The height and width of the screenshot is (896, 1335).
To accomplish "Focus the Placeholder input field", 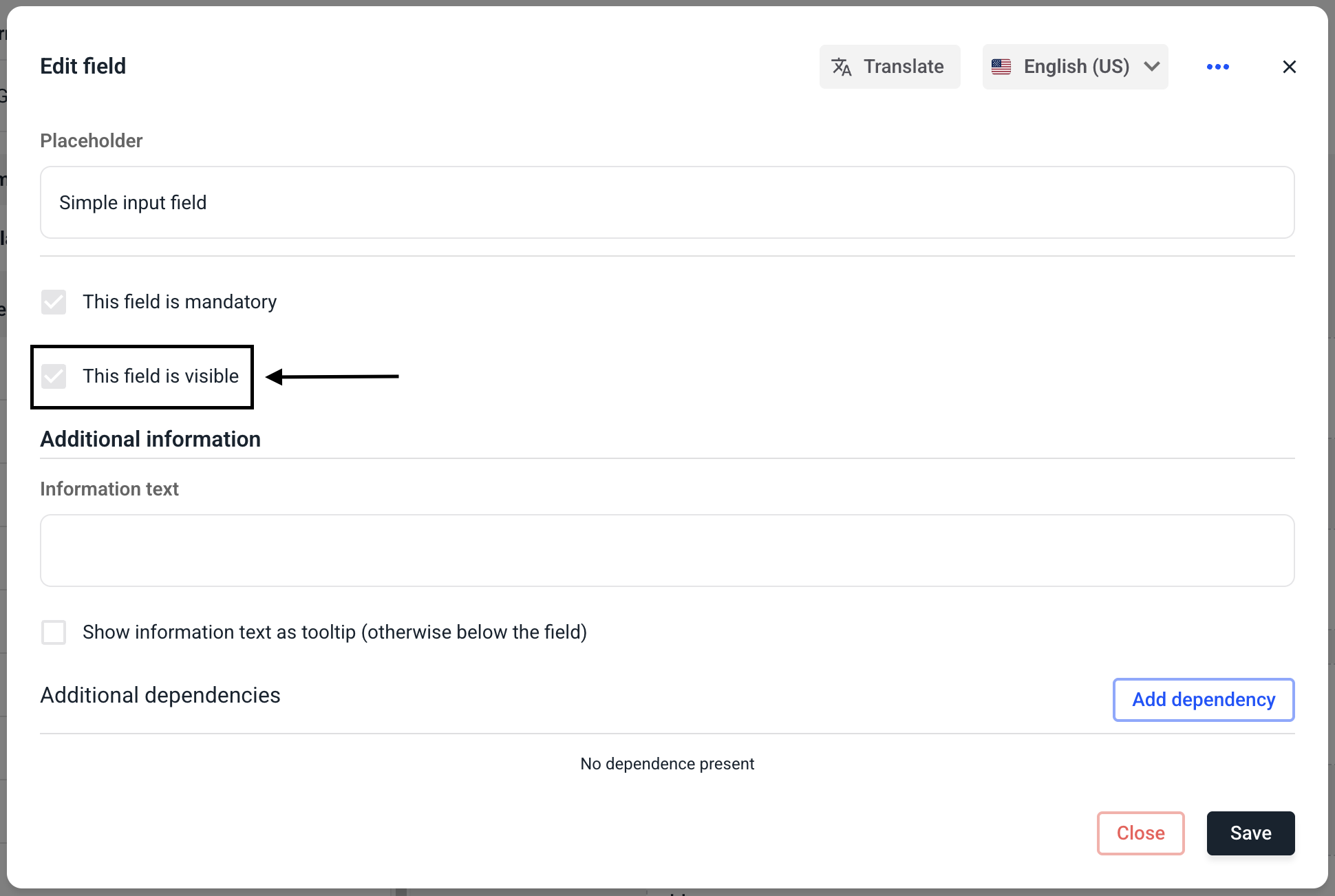I will coord(667,202).
